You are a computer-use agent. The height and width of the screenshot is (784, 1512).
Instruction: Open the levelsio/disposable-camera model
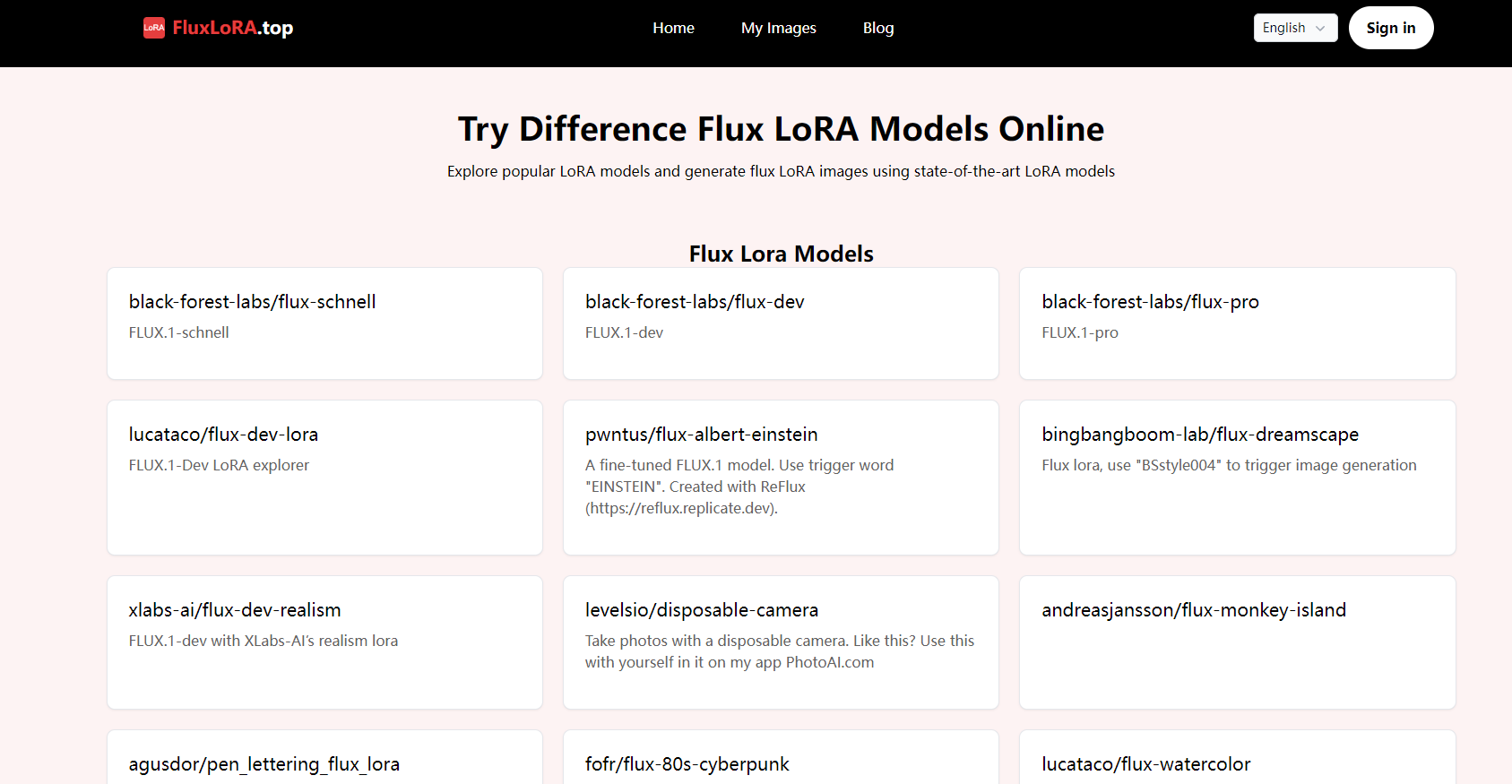(781, 642)
